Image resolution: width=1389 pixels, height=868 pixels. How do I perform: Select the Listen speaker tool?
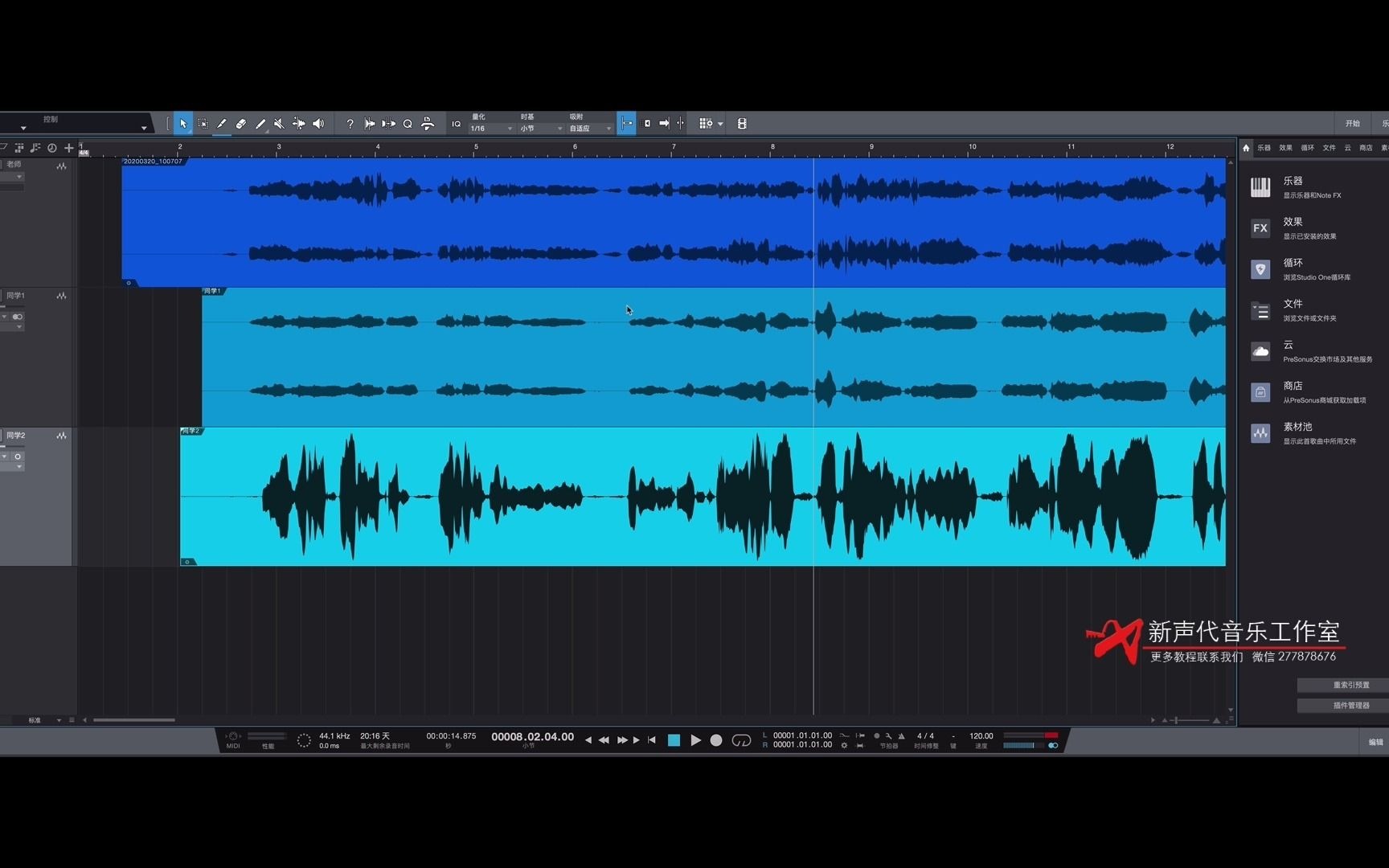click(x=318, y=124)
